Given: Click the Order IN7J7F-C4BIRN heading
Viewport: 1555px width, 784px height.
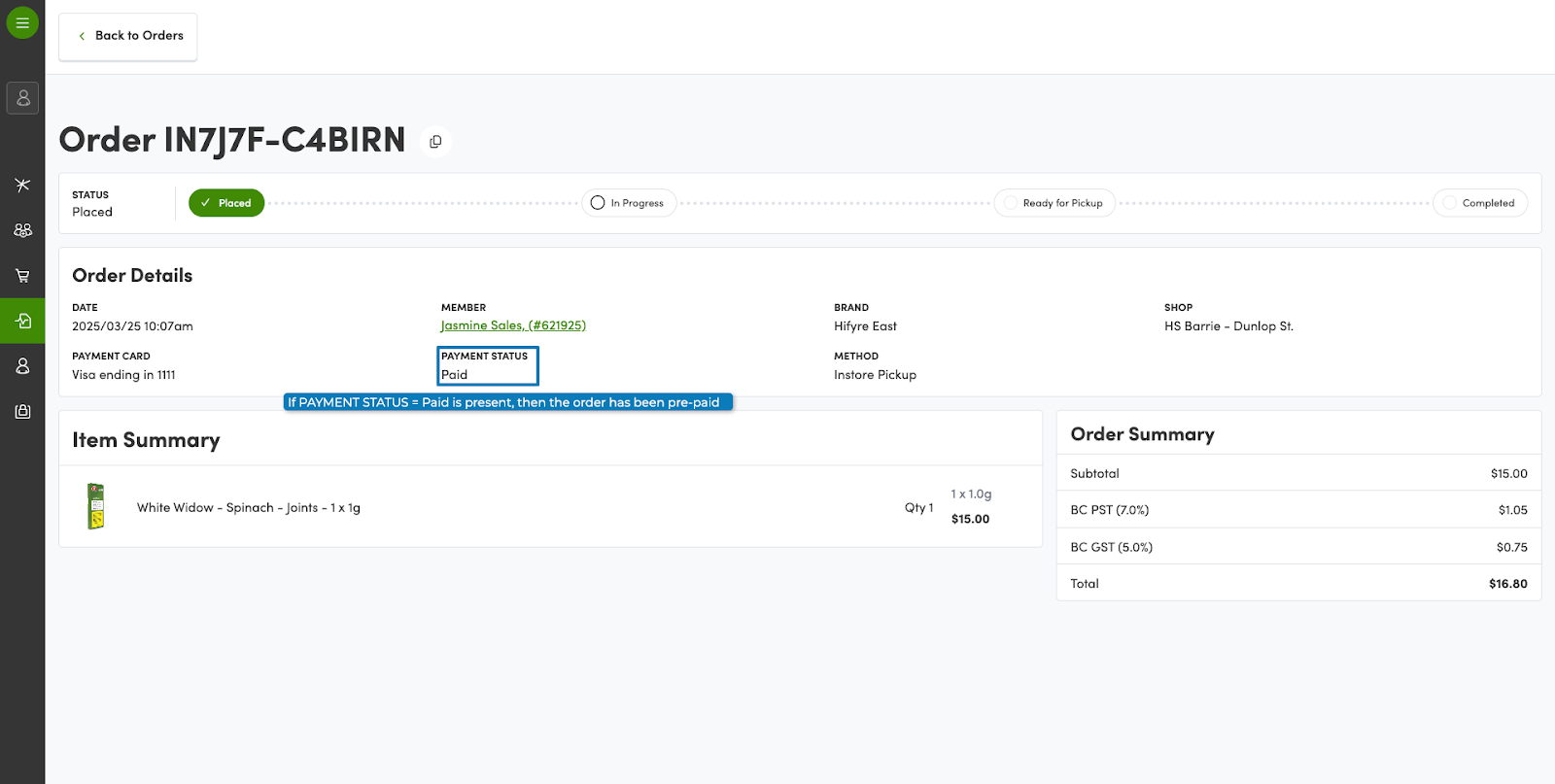Looking at the screenshot, I should click(232, 140).
